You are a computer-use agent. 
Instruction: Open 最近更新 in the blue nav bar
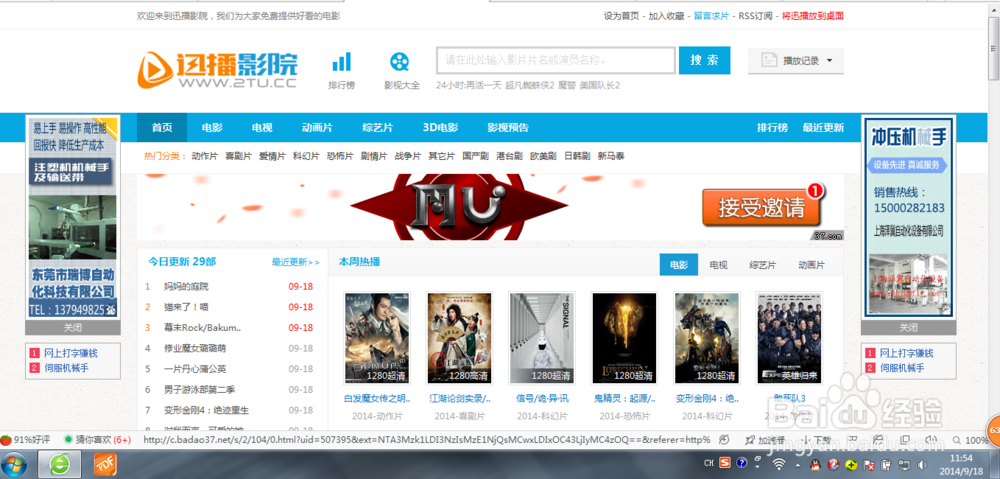coord(823,128)
